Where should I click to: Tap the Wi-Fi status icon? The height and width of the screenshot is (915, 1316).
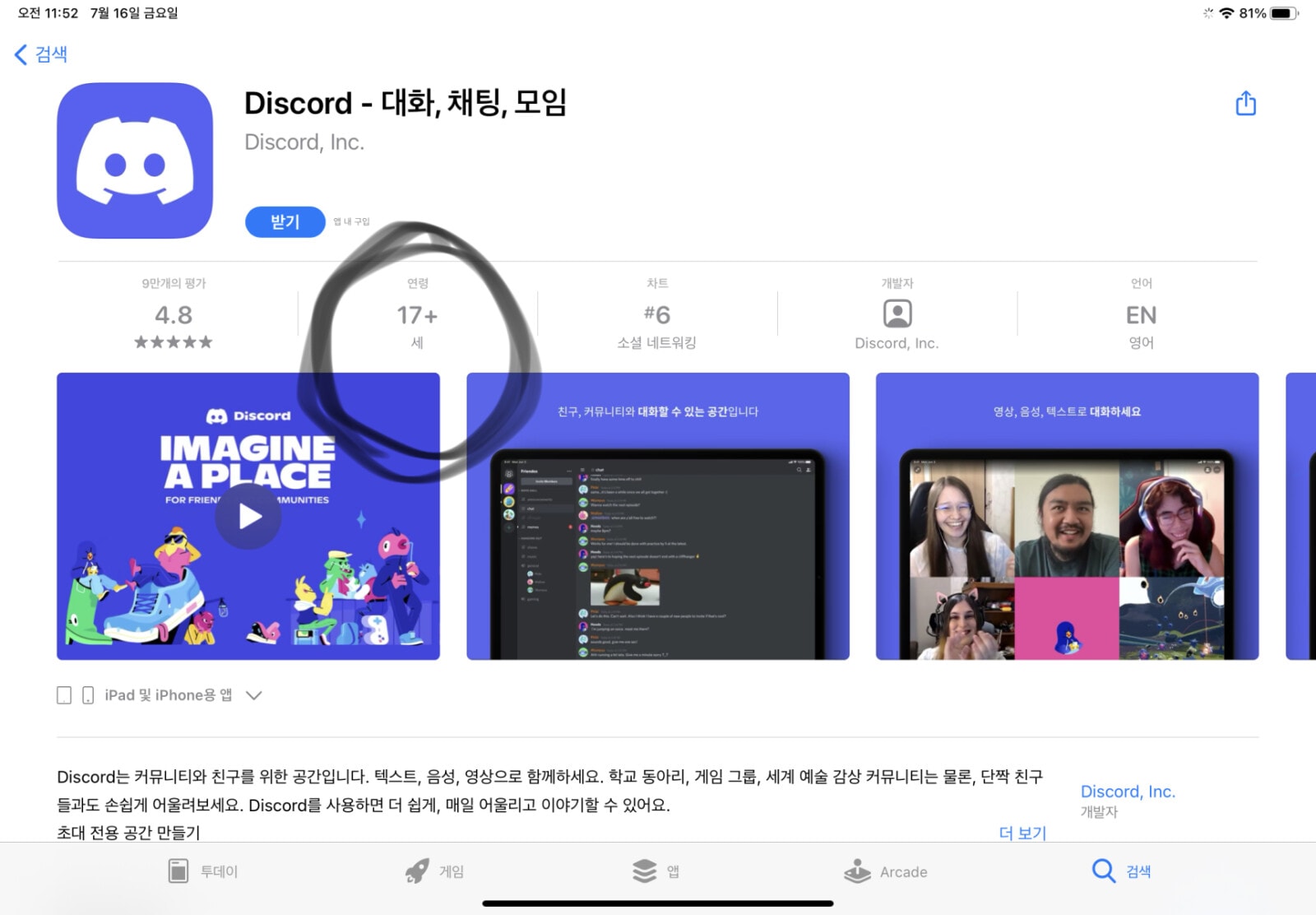tap(1226, 13)
